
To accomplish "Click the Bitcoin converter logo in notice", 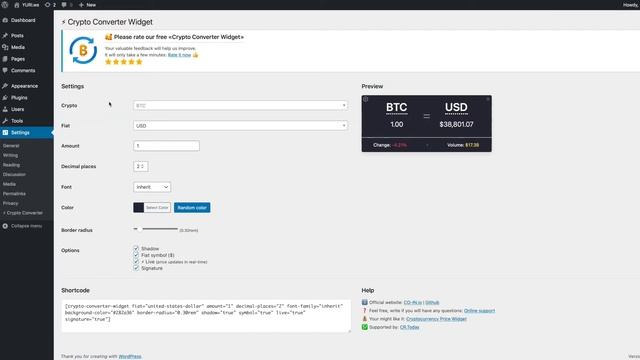I will (x=83, y=51).
